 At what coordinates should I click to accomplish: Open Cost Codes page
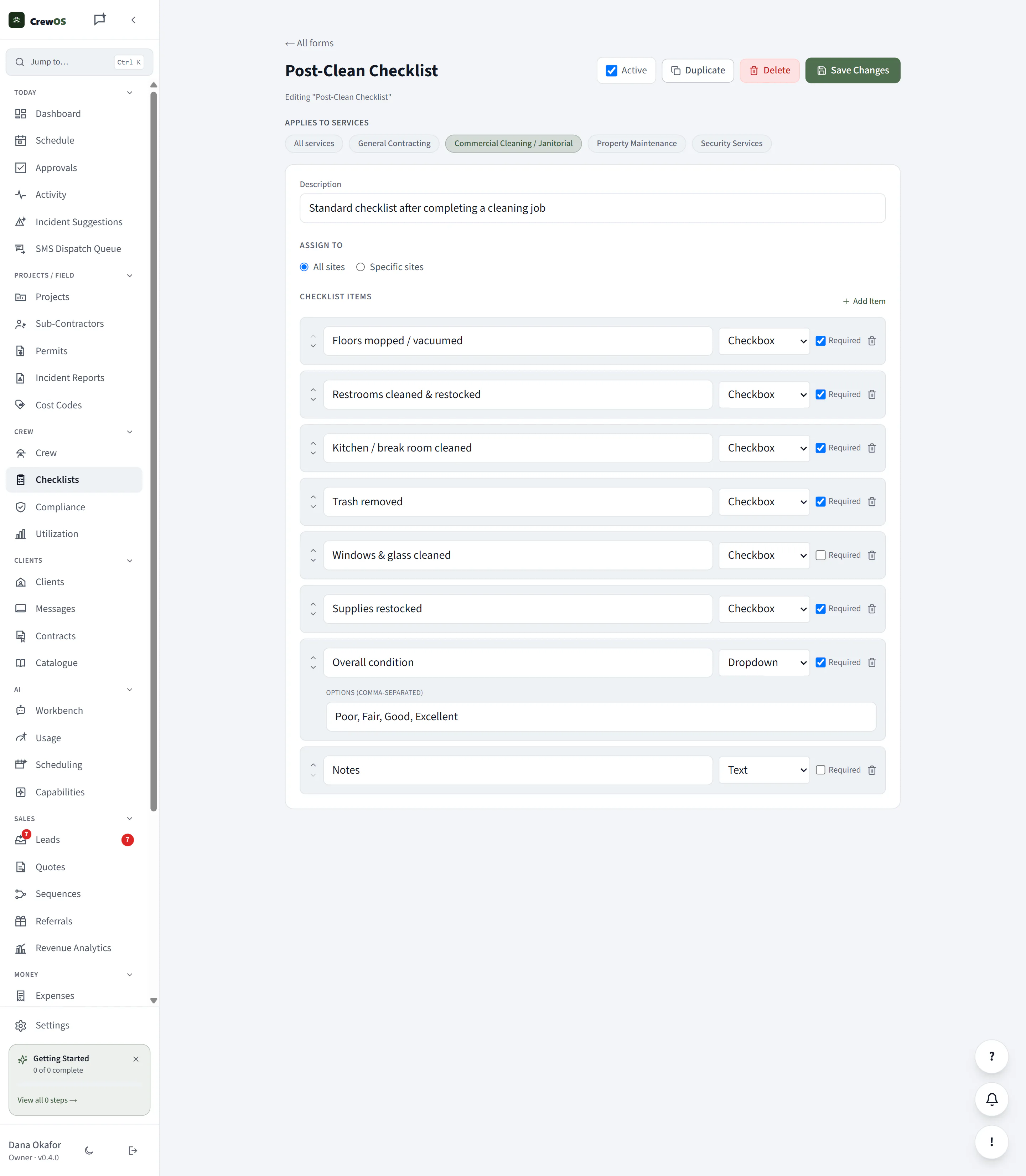pos(74,405)
